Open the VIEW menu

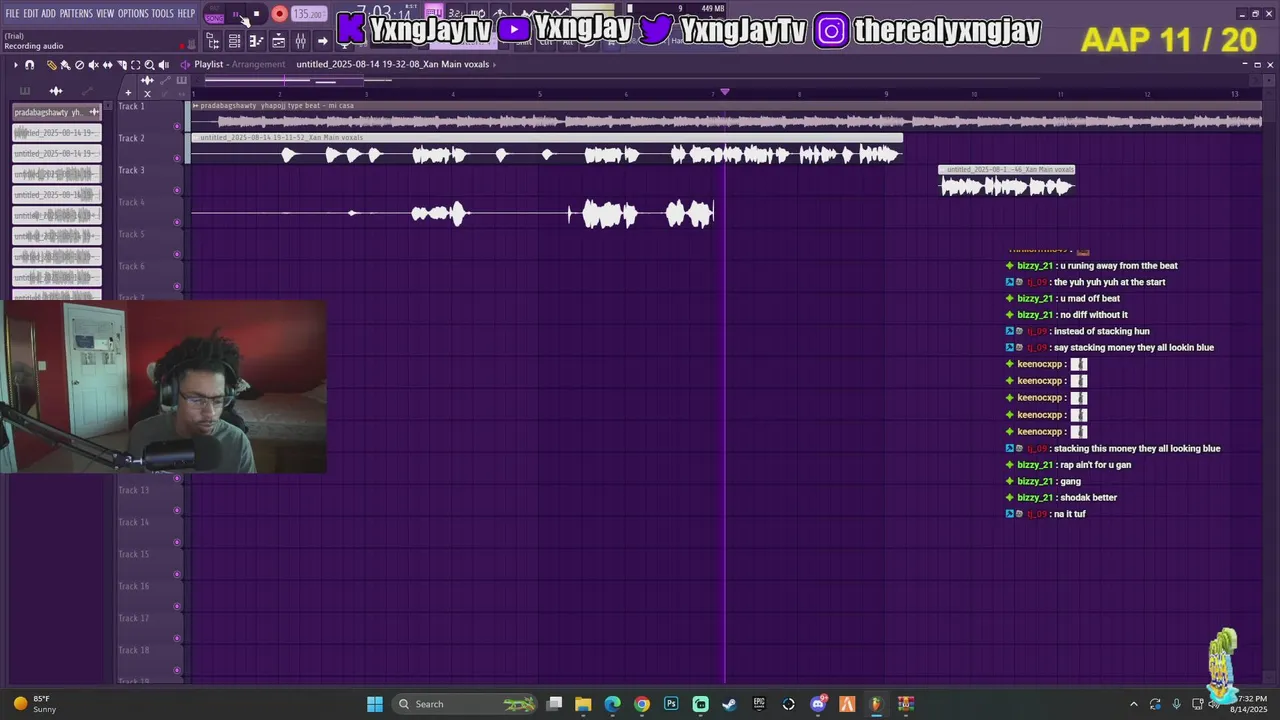click(105, 14)
